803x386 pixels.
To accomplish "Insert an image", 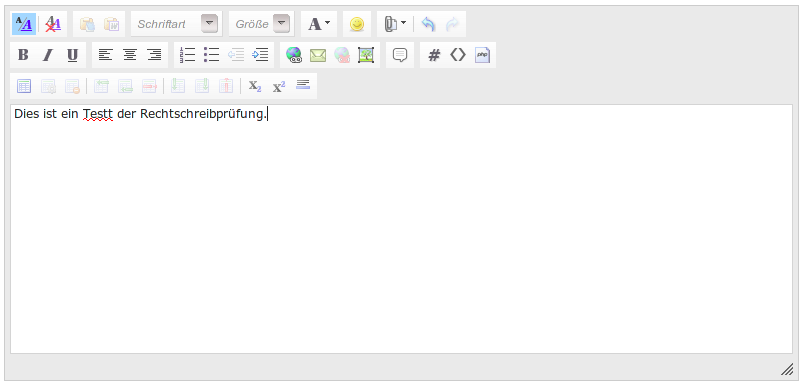I will coord(366,55).
